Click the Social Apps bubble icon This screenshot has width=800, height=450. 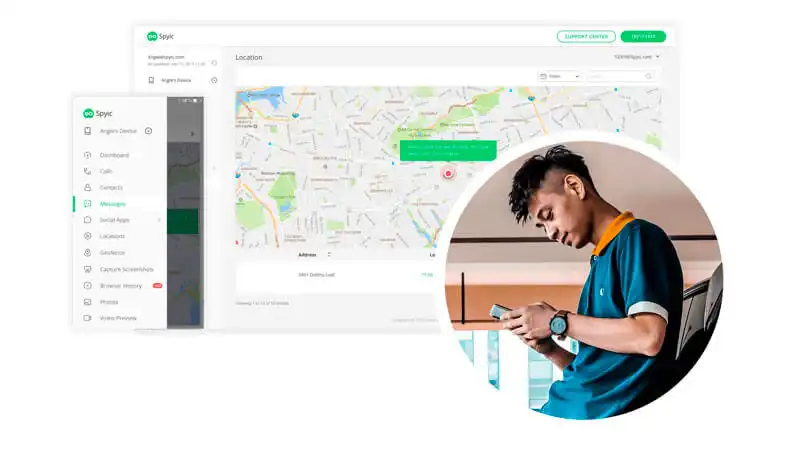pyautogui.click(x=88, y=220)
